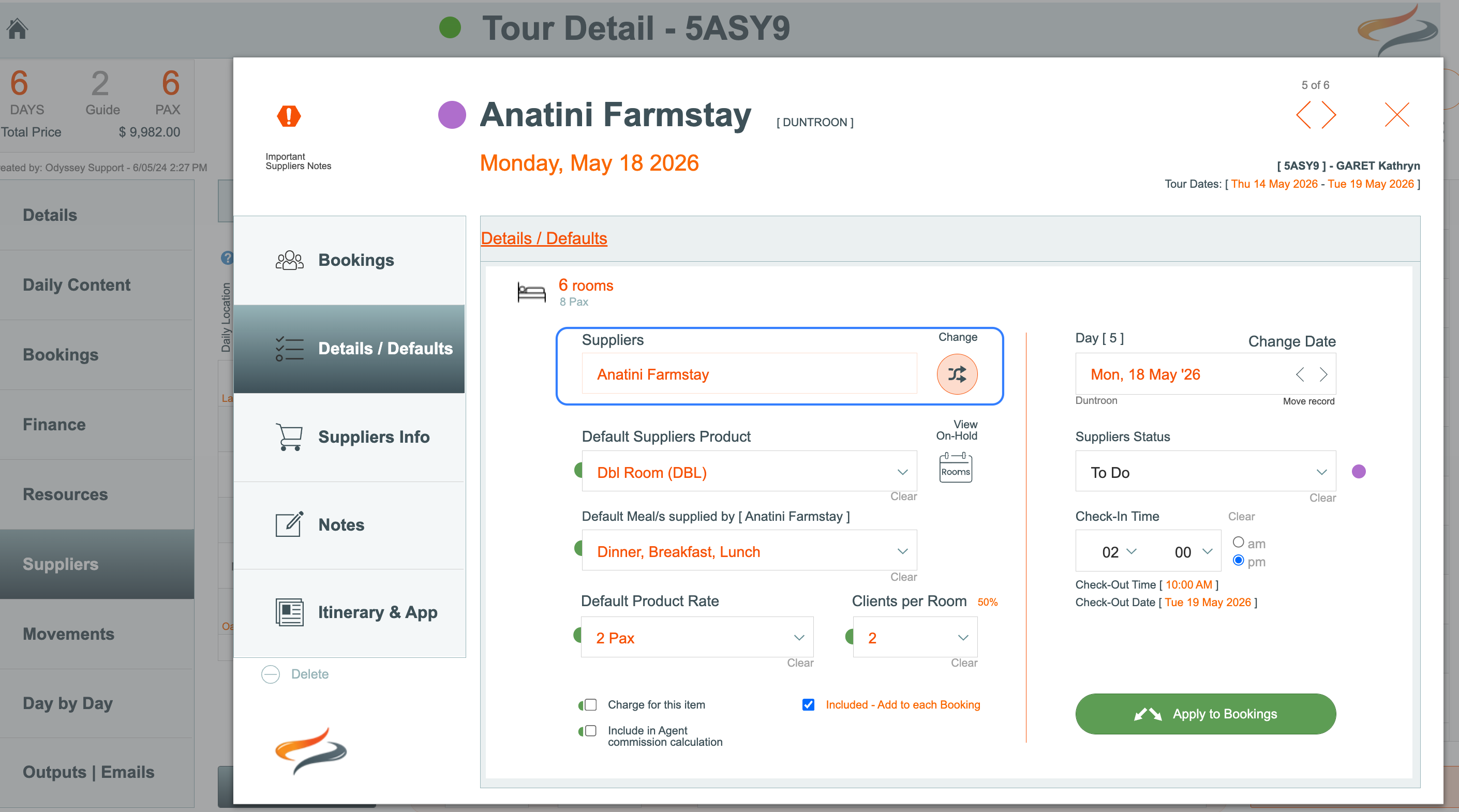The image size is (1459, 812).
Task: Enable Charge for this item checkbox
Action: (x=591, y=704)
